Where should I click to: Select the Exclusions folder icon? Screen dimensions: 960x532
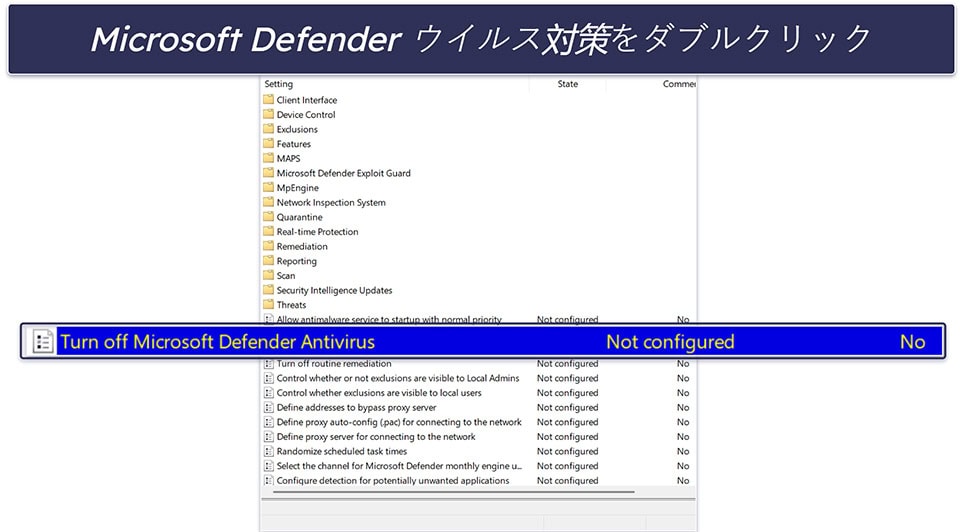pos(268,129)
